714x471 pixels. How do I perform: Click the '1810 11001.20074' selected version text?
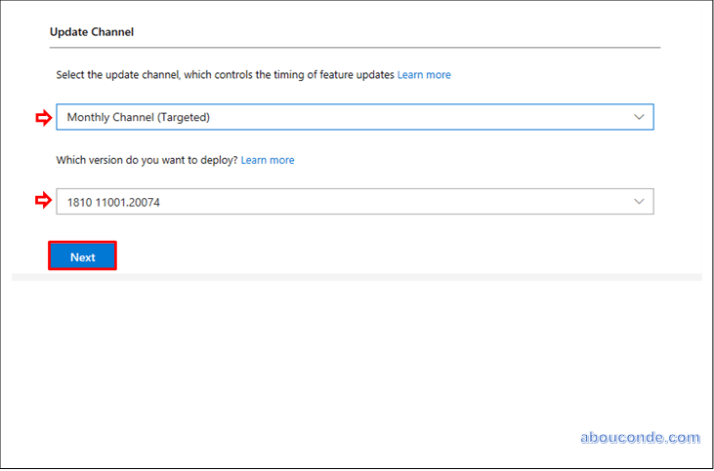tap(114, 202)
